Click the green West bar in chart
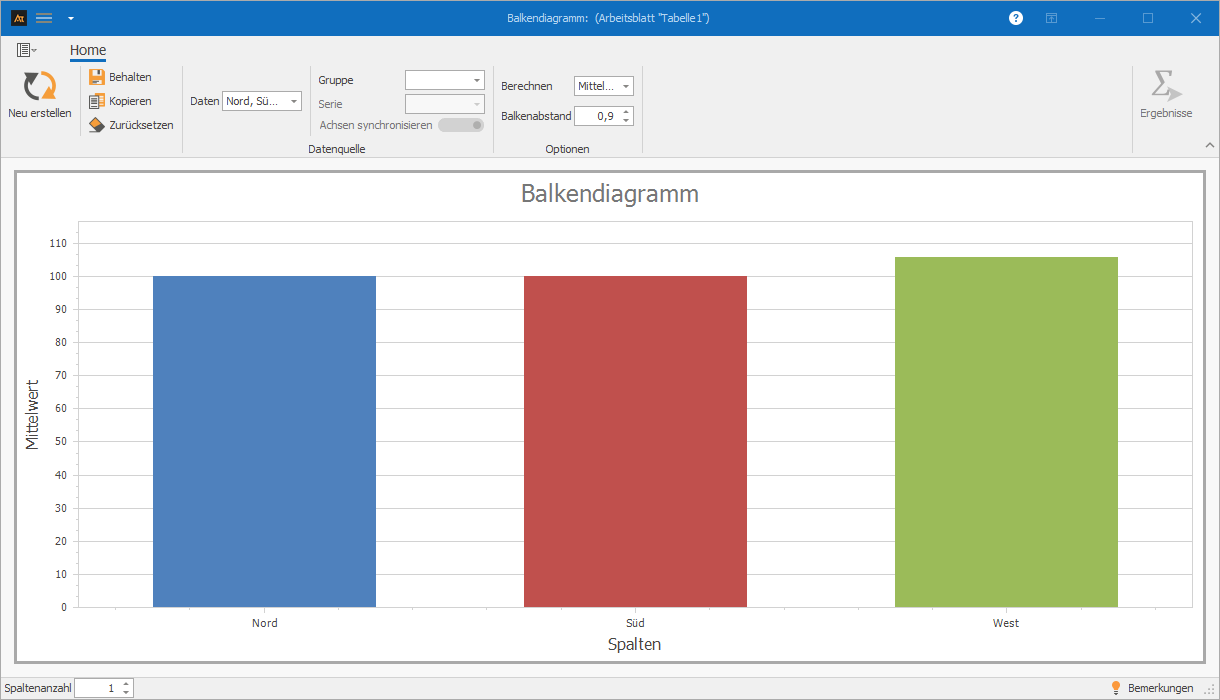Viewport: 1220px width, 700px height. pos(1005,430)
